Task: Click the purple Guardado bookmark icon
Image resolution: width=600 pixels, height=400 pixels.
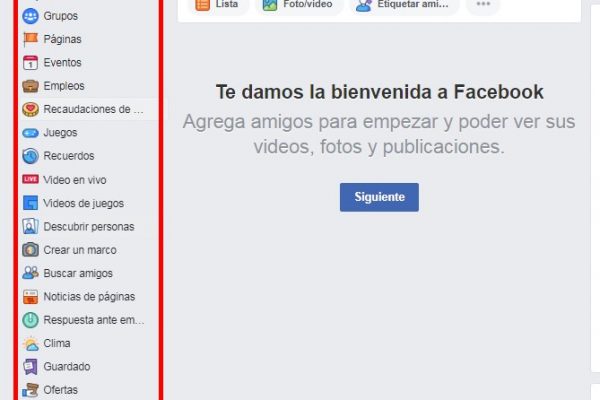Action: click(30, 367)
